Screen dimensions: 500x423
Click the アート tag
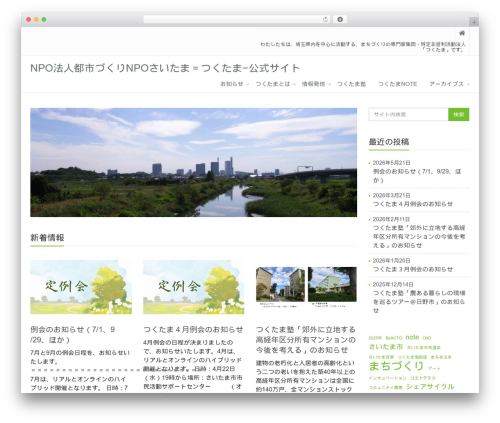[x=434, y=368]
